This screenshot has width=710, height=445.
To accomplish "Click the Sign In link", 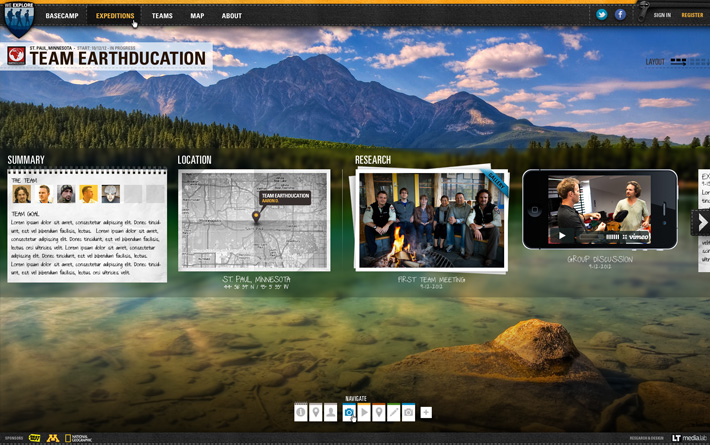I will (x=662, y=15).
